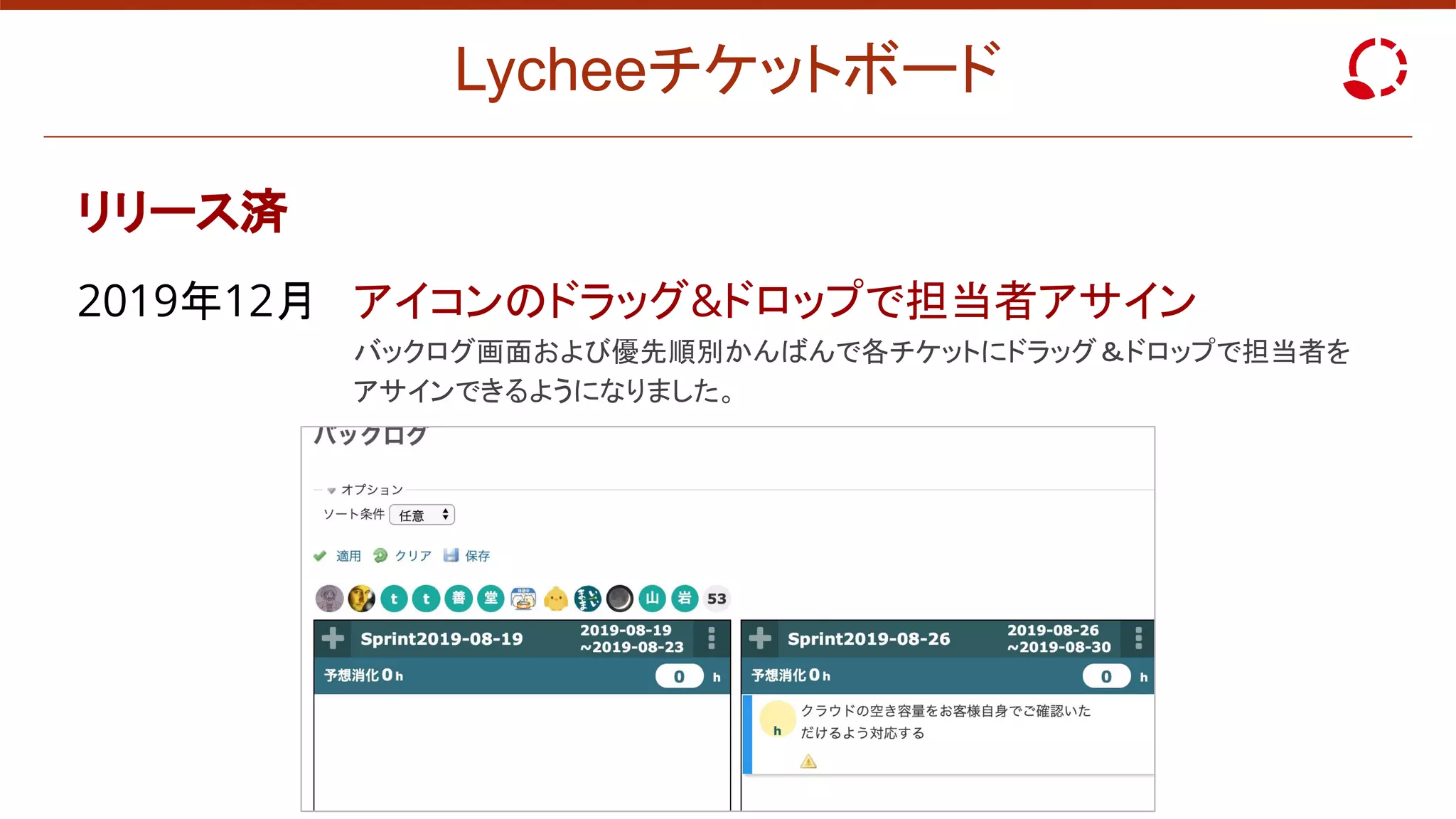Click the date range ending 2019-08-23
The height and width of the screenshot is (819, 1456).
pyautogui.click(x=631, y=638)
